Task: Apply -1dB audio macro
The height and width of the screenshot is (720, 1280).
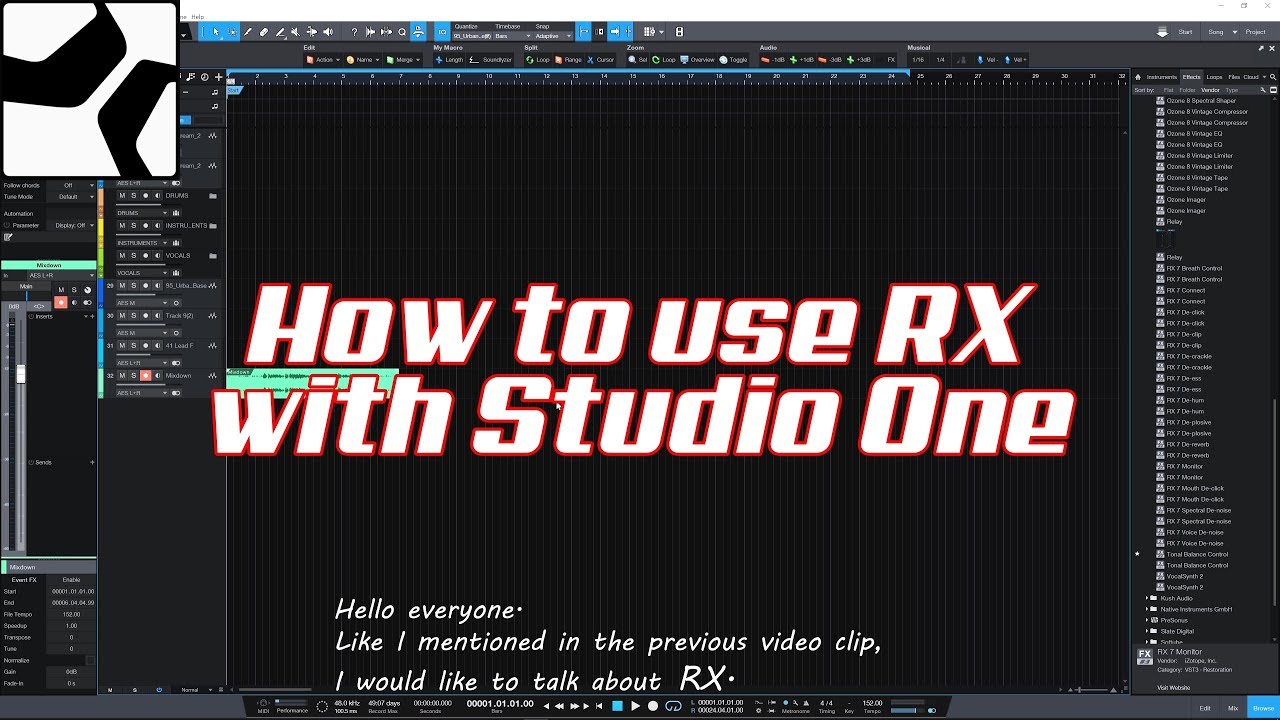Action: click(x=773, y=60)
